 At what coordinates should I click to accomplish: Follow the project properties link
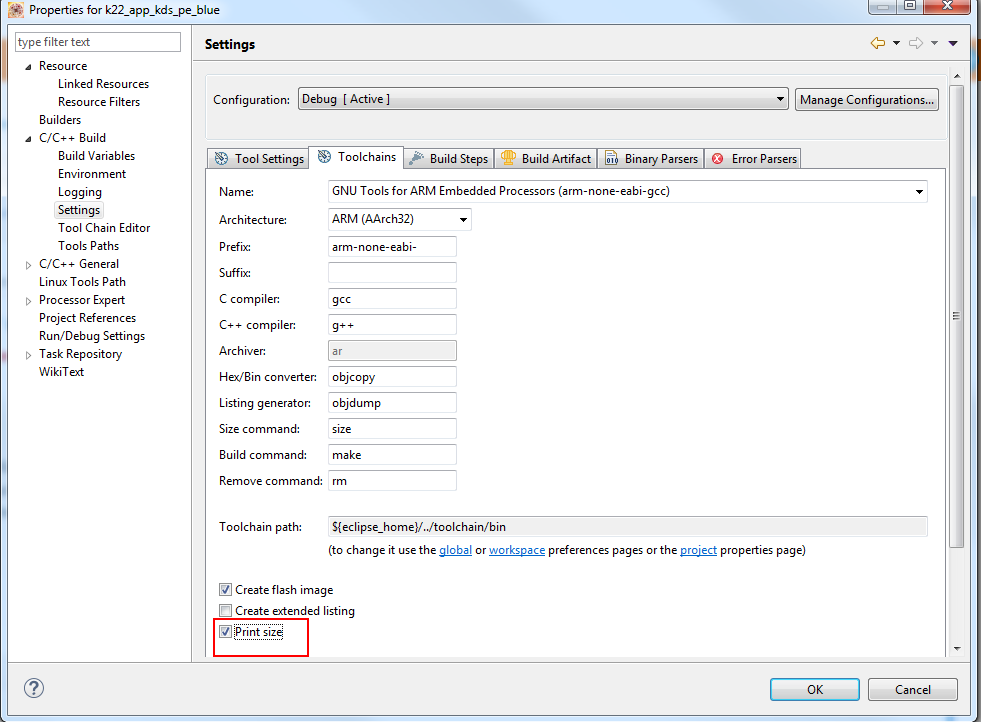(698, 549)
